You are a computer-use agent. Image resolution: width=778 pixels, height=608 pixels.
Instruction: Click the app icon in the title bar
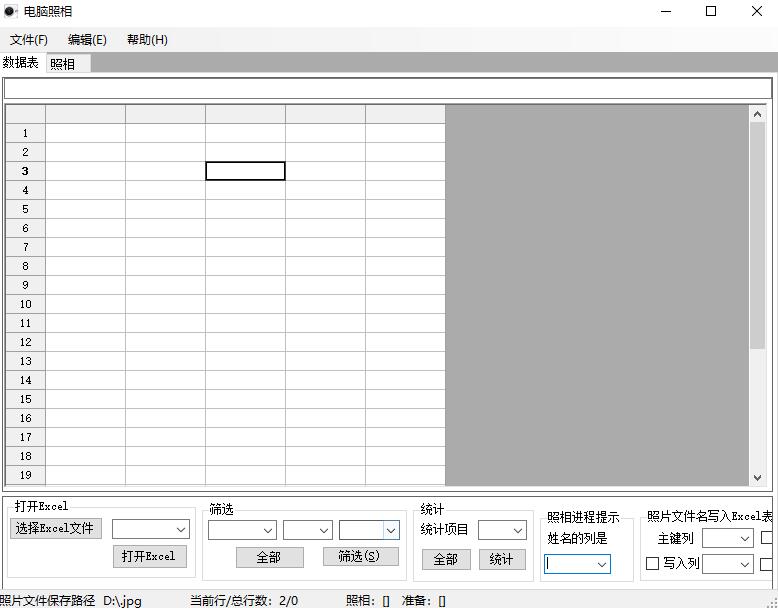click(10, 11)
